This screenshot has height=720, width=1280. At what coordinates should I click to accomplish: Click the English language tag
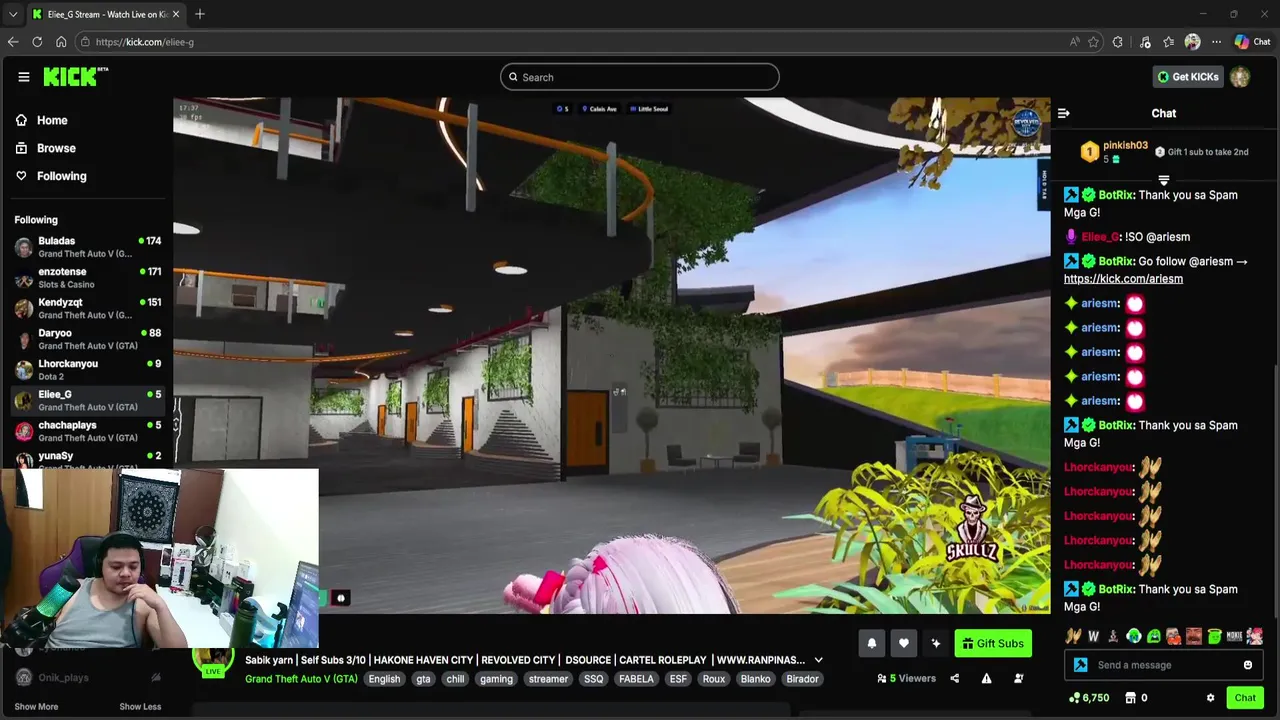pyautogui.click(x=384, y=679)
